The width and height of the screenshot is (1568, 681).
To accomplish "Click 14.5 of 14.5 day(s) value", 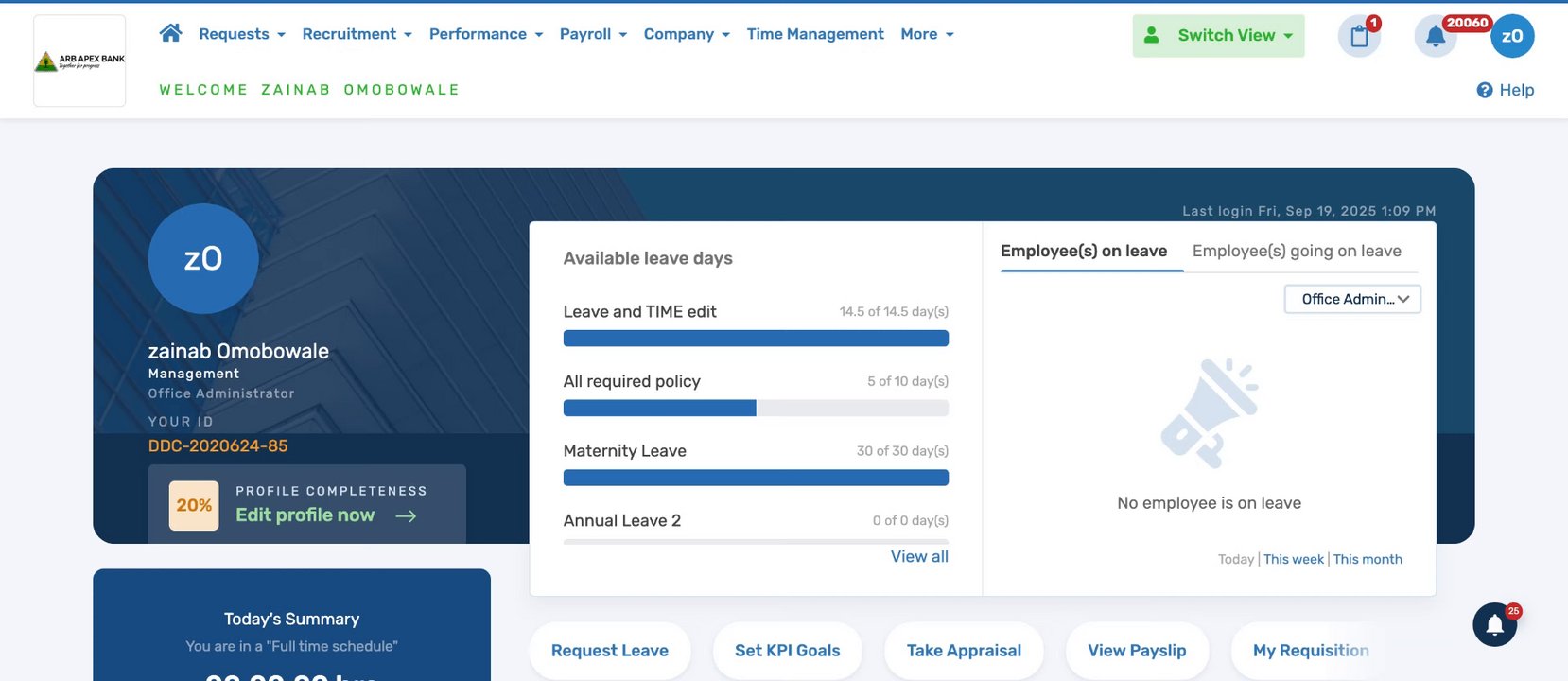I will [894, 311].
